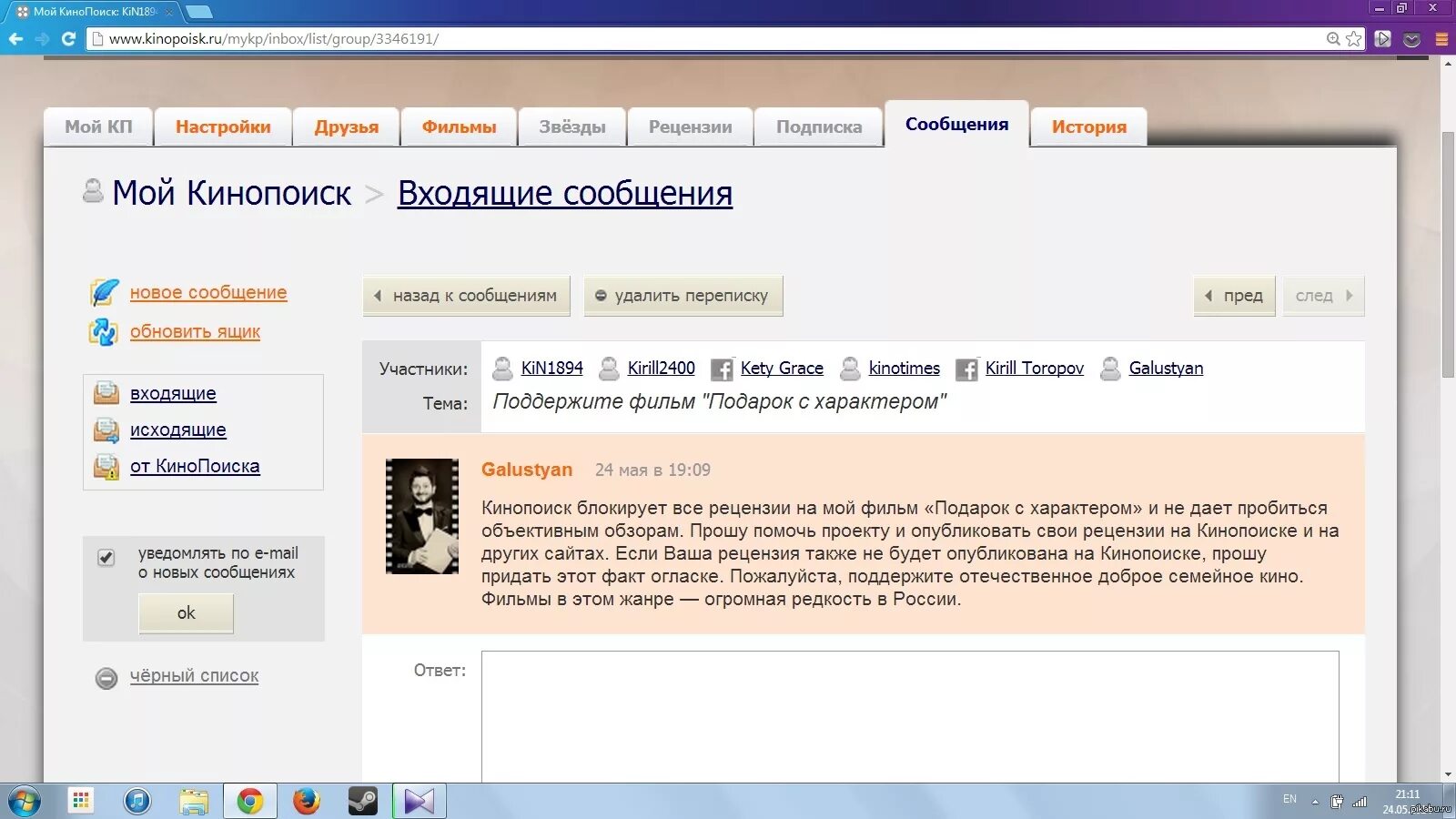Reload the page with the refresh icon
Viewport: 1456px width, 819px height.
pyautogui.click(x=68, y=39)
